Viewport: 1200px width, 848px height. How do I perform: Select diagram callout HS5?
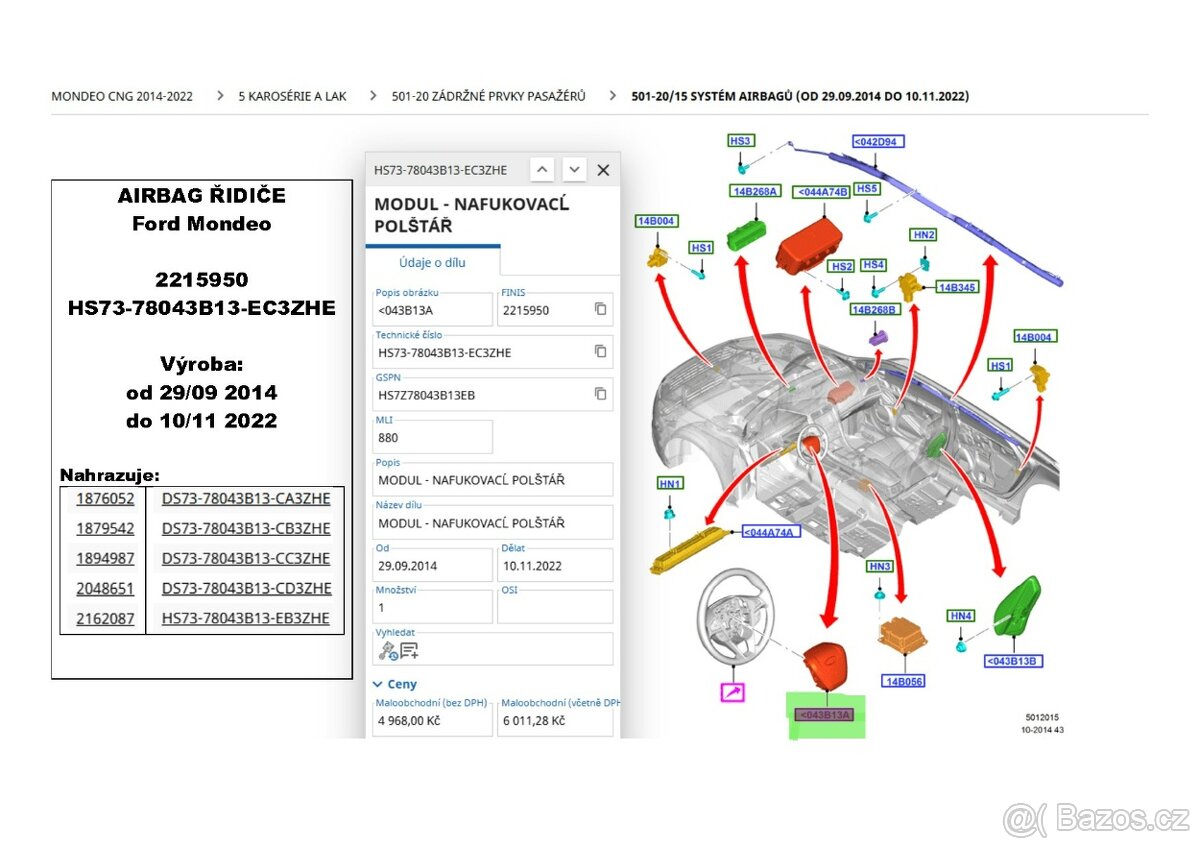point(868,188)
